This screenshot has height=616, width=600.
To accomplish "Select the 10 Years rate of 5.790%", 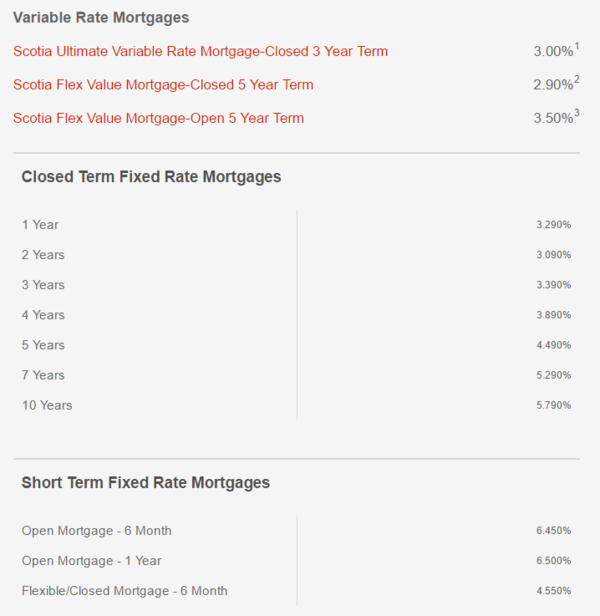I will click(554, 405).
